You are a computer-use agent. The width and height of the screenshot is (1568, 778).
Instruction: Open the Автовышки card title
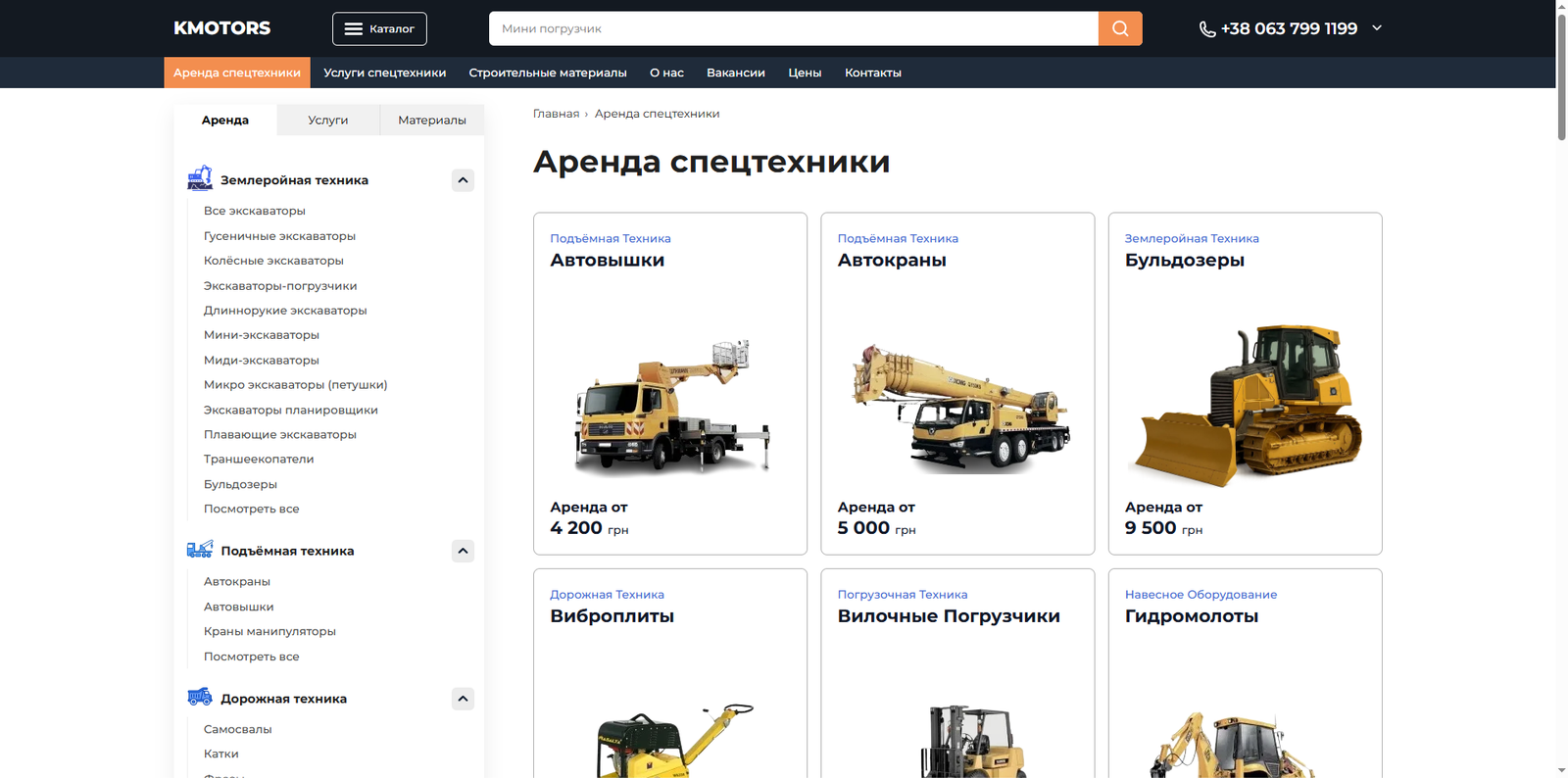608,261
